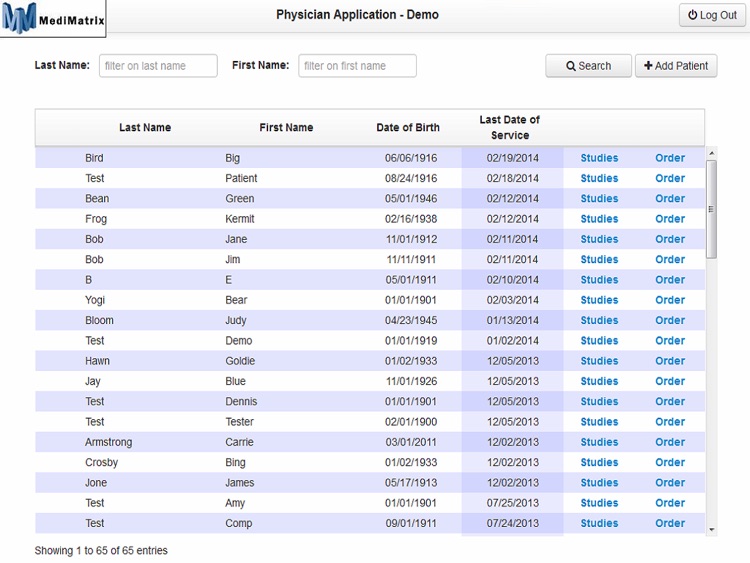Open Order for Test Amy
This screenshot has width=750, height=563.
(670, 503)
